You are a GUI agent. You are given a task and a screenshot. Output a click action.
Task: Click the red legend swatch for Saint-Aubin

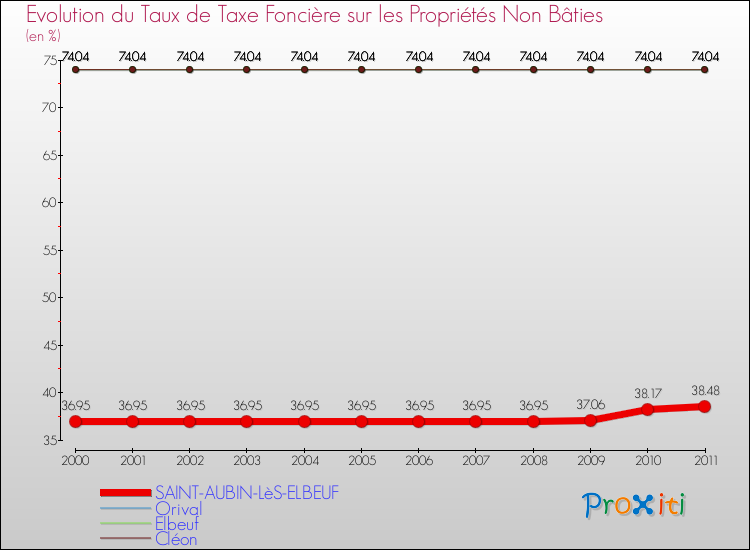pyautogui.click(x=126, y=493)
